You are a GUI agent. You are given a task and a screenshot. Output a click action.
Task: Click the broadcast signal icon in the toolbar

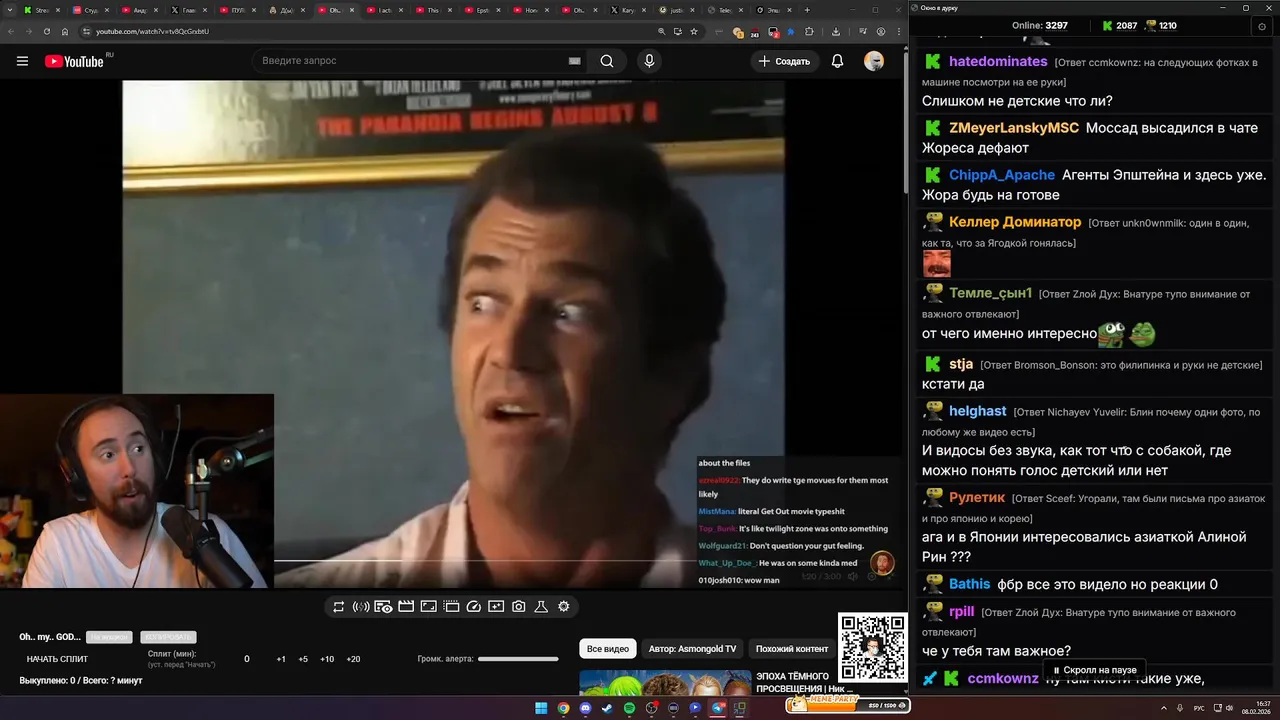[x=361, y=607]
